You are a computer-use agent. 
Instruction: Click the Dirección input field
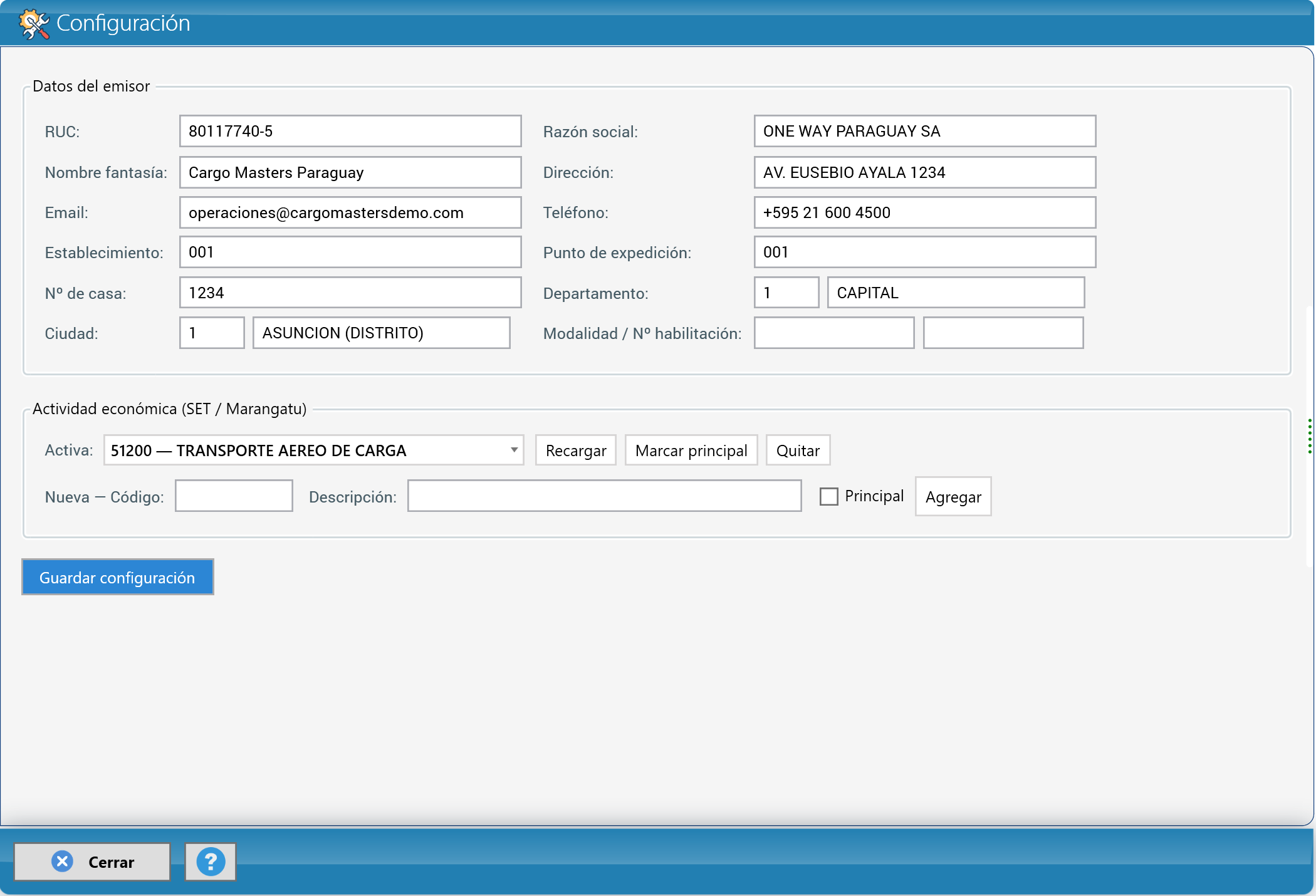pos(924,172)
